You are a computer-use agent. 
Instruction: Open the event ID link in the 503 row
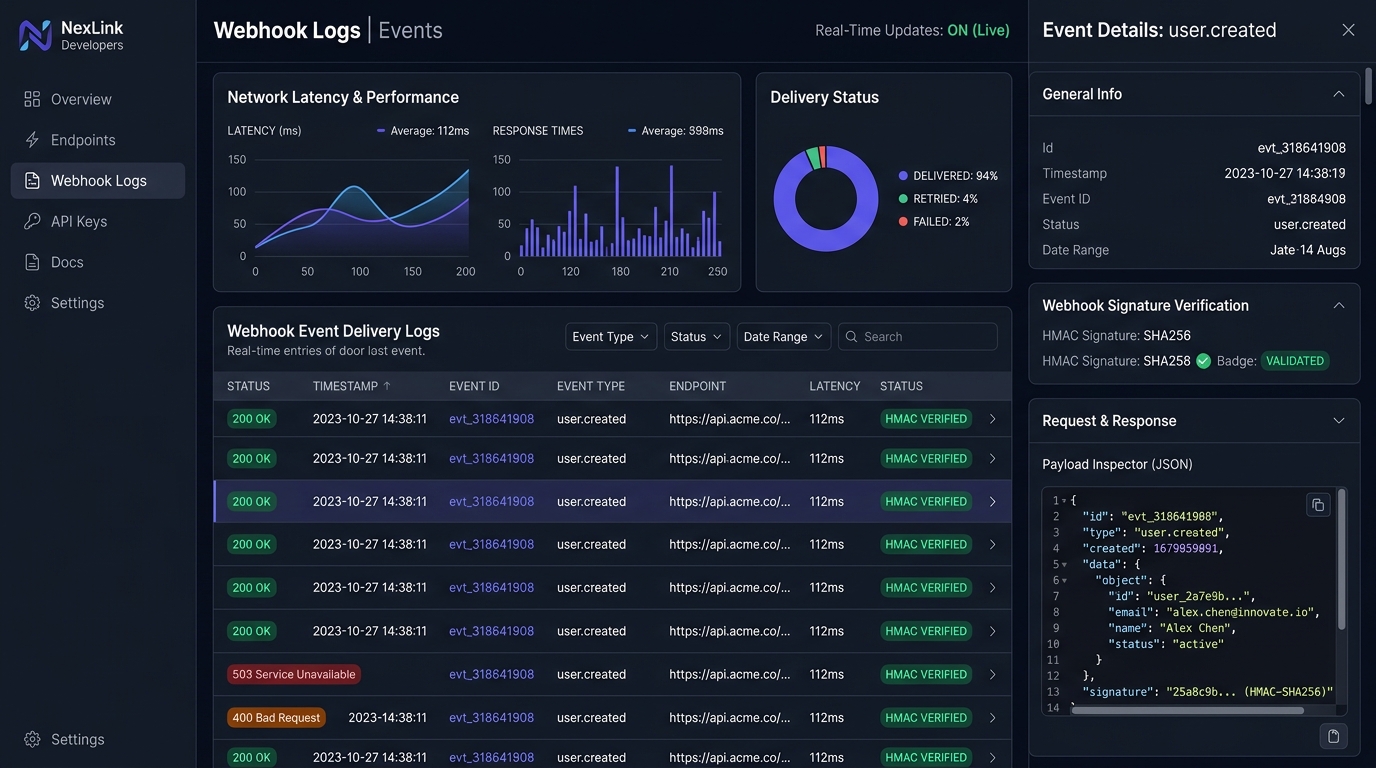coord(491,674)
